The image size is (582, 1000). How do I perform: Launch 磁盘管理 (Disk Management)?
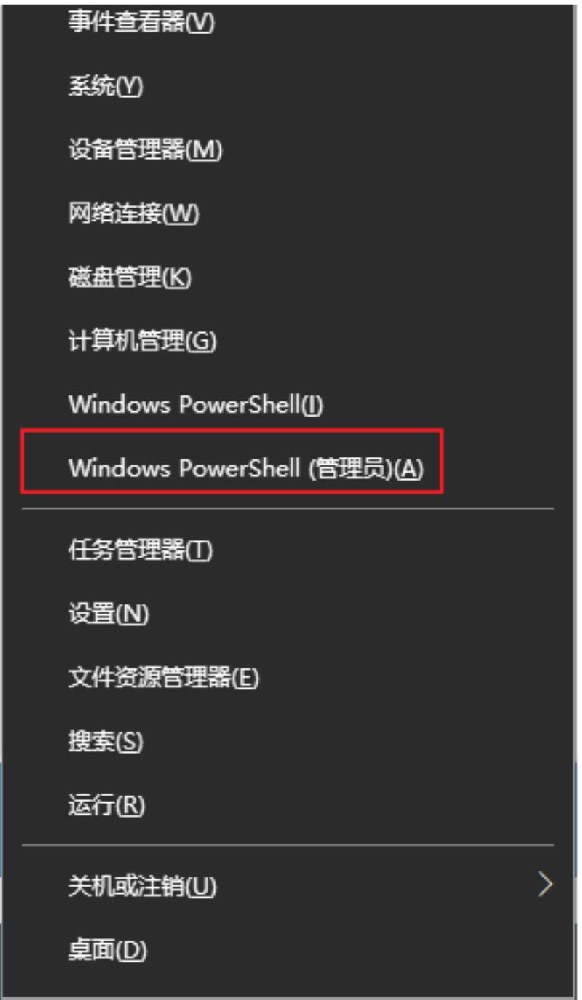pyautogui.click(x=288, y=278)
